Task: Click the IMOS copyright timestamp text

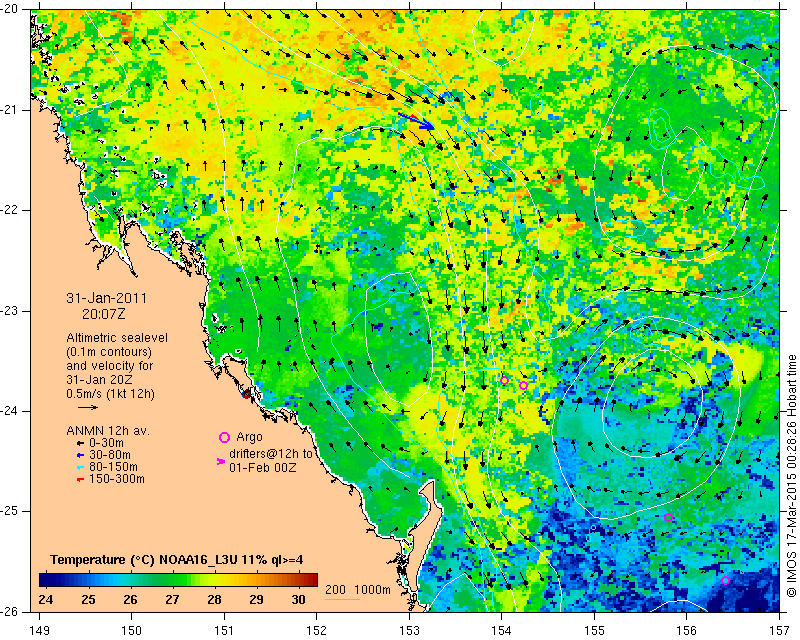Action: pyautogui.click(x=791, y=476)
